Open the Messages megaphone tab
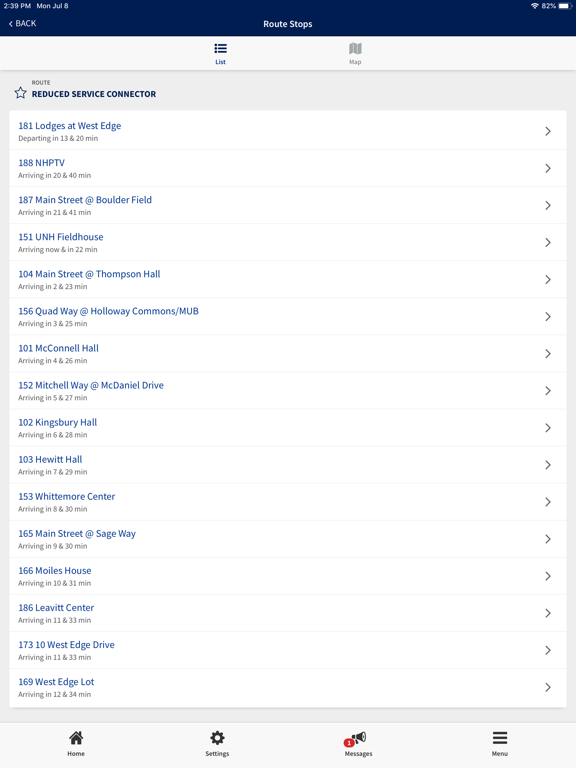Viewport: 576px width, 768px height. (358, 744)
